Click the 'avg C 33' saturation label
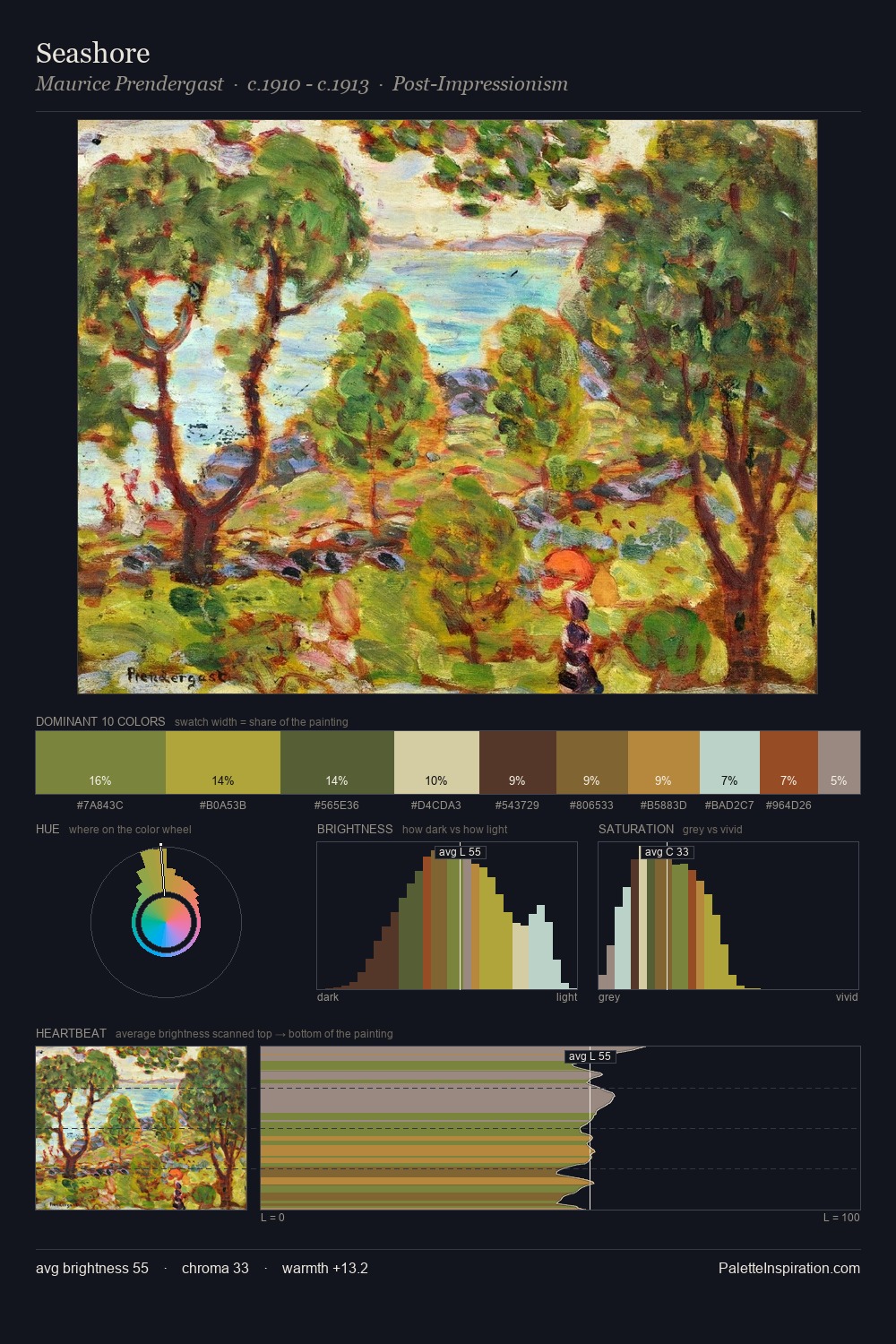Screen dimensions: 896x1344 (667, 852)
